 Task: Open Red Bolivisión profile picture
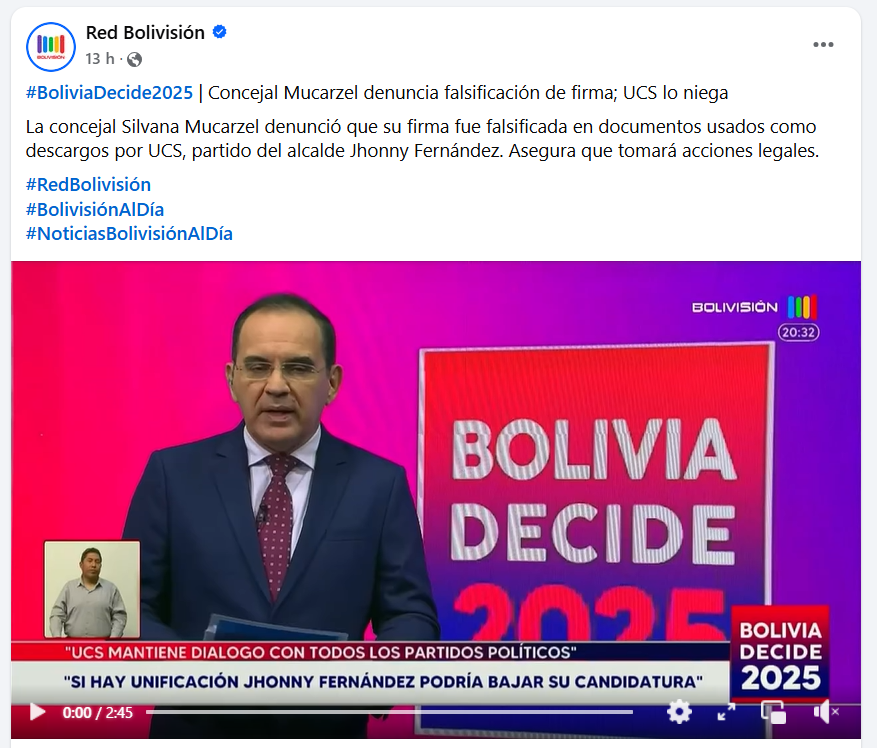(x=51, y=46)
